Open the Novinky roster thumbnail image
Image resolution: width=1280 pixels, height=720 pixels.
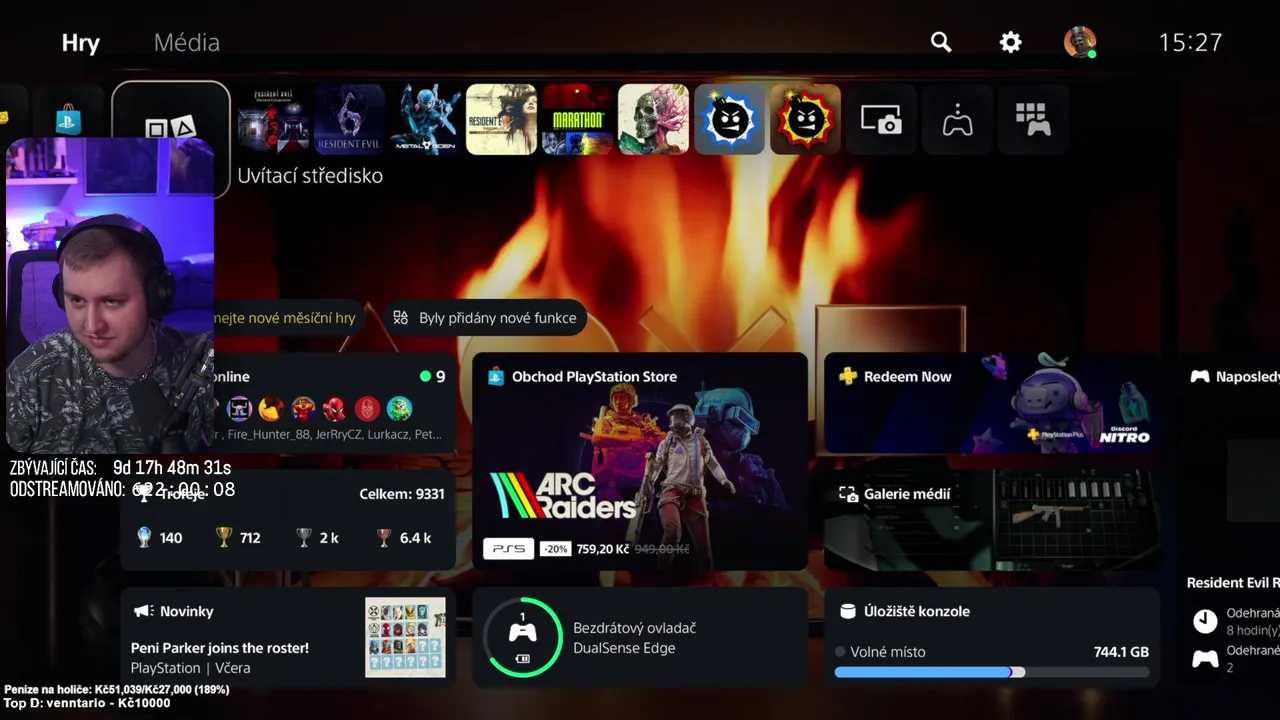coord(405,637)
